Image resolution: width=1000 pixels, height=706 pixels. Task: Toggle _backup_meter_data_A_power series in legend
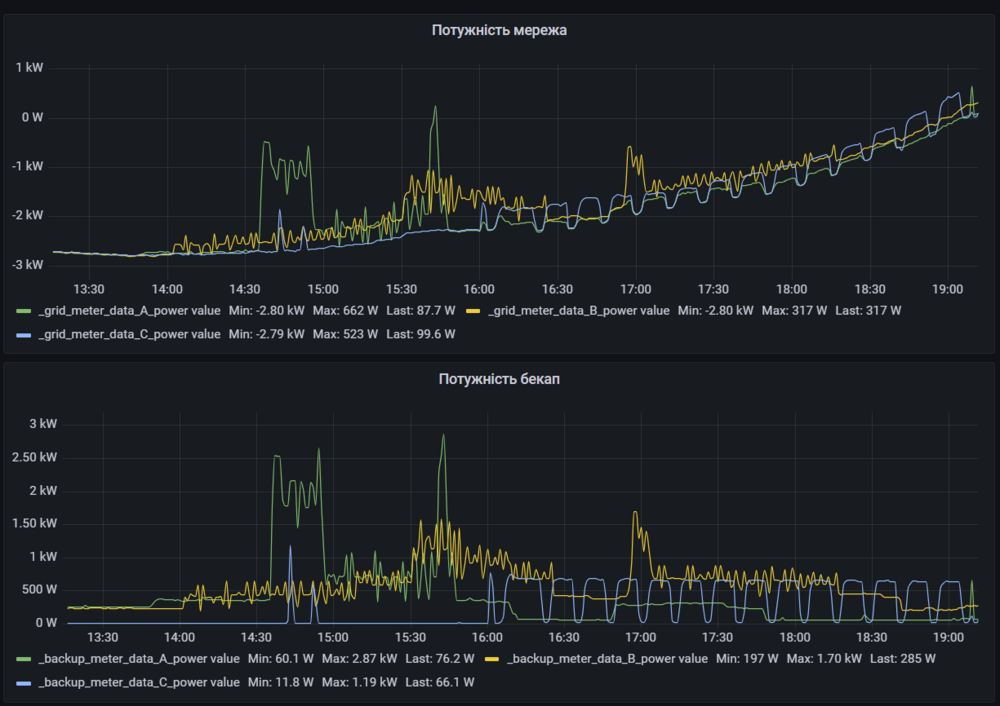tap(139, 659)
